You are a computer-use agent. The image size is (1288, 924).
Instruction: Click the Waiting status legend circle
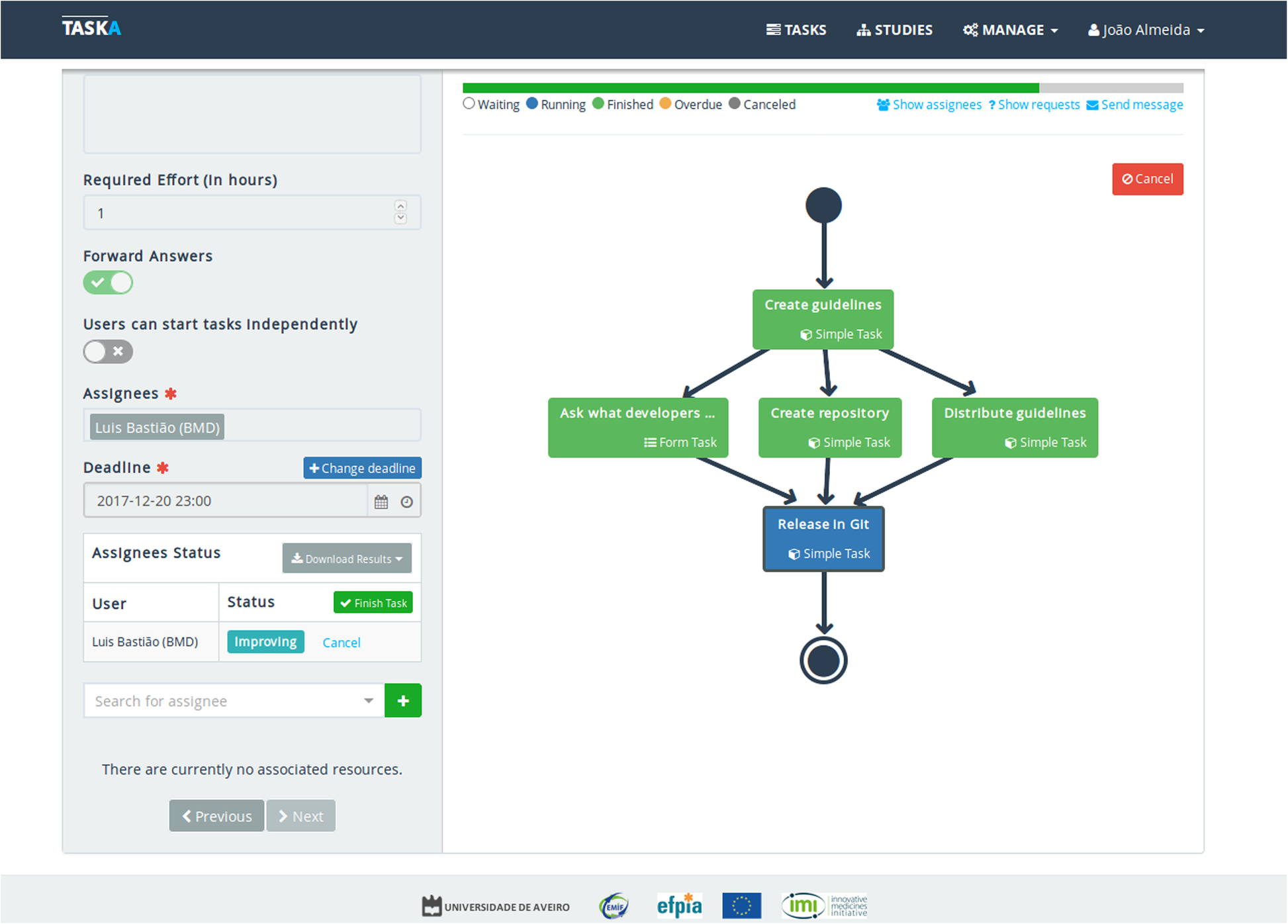point(469,103)
